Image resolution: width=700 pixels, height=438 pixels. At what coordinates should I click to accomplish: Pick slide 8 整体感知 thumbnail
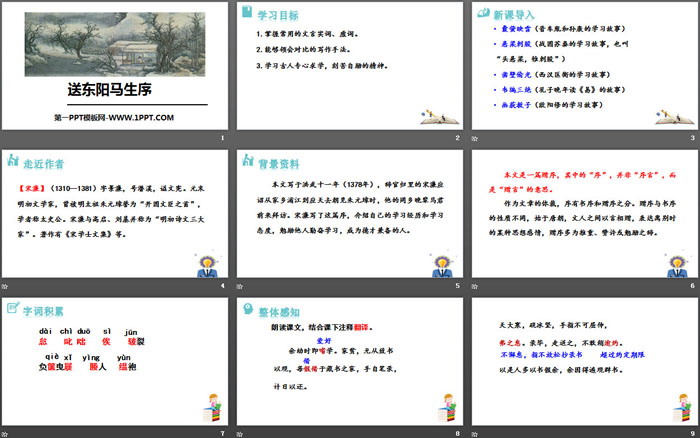[x=350, y=361]
